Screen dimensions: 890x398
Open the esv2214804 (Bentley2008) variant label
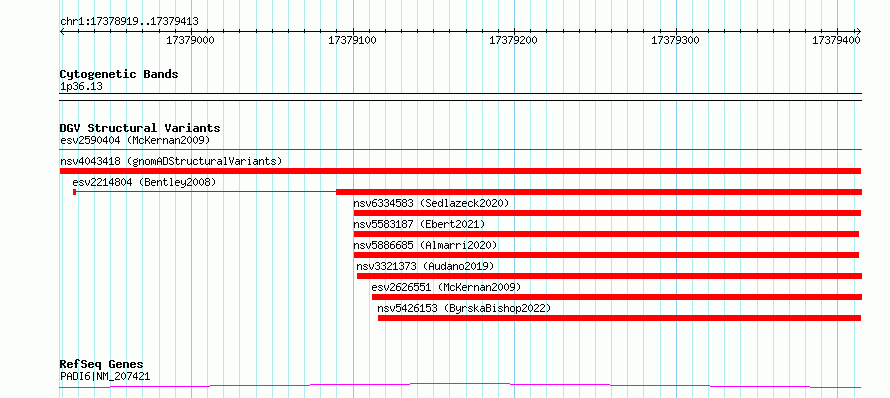click(x=145, y=182)
